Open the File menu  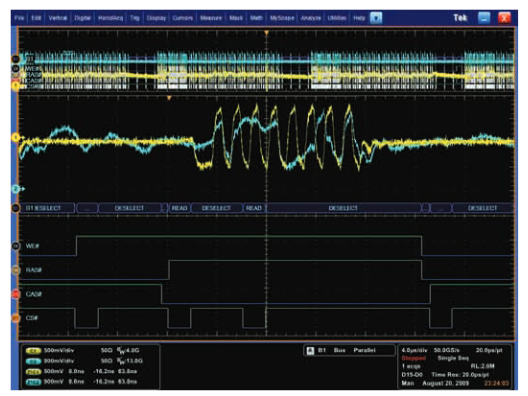pos(19,18)
